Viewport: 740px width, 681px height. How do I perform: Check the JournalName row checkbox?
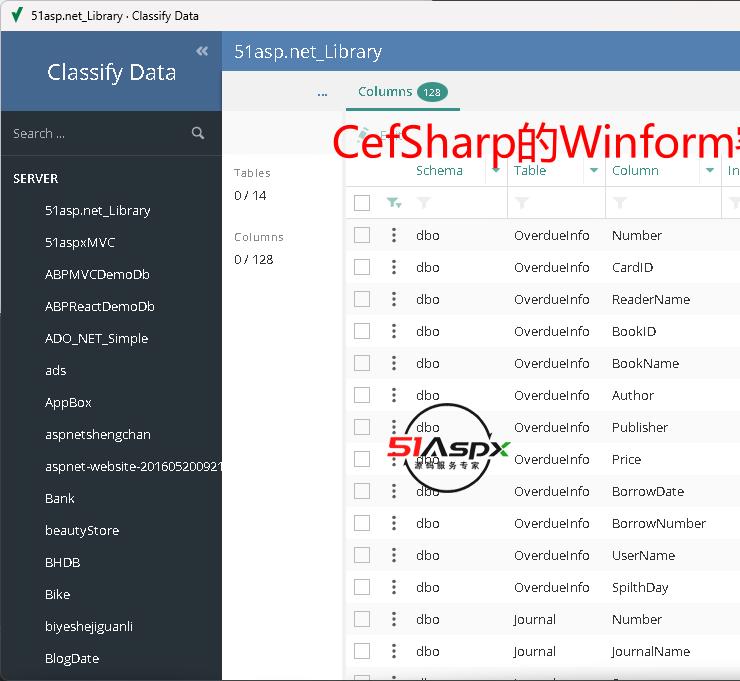pos(362,651)
